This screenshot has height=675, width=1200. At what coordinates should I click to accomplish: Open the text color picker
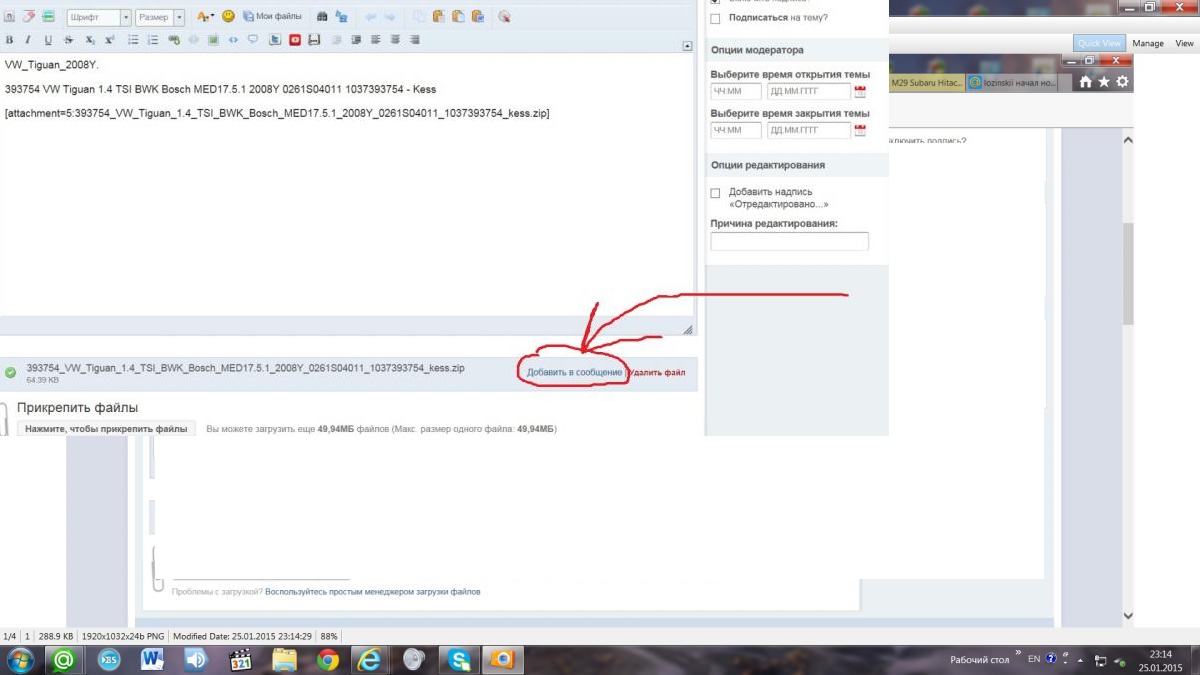[x=204, y=17]
